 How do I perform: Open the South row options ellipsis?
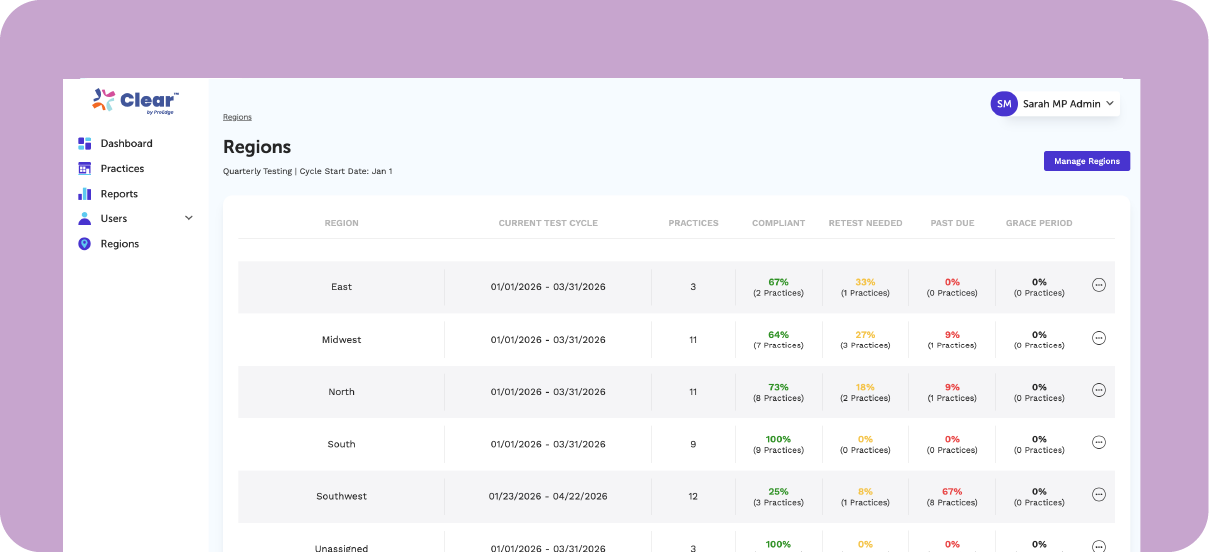(1099, 442)
